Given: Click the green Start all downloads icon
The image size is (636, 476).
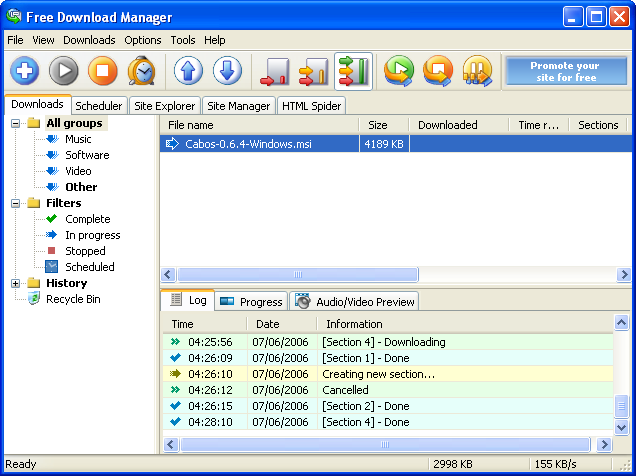Looking at the screenshot, I should (x=399, y=71).
